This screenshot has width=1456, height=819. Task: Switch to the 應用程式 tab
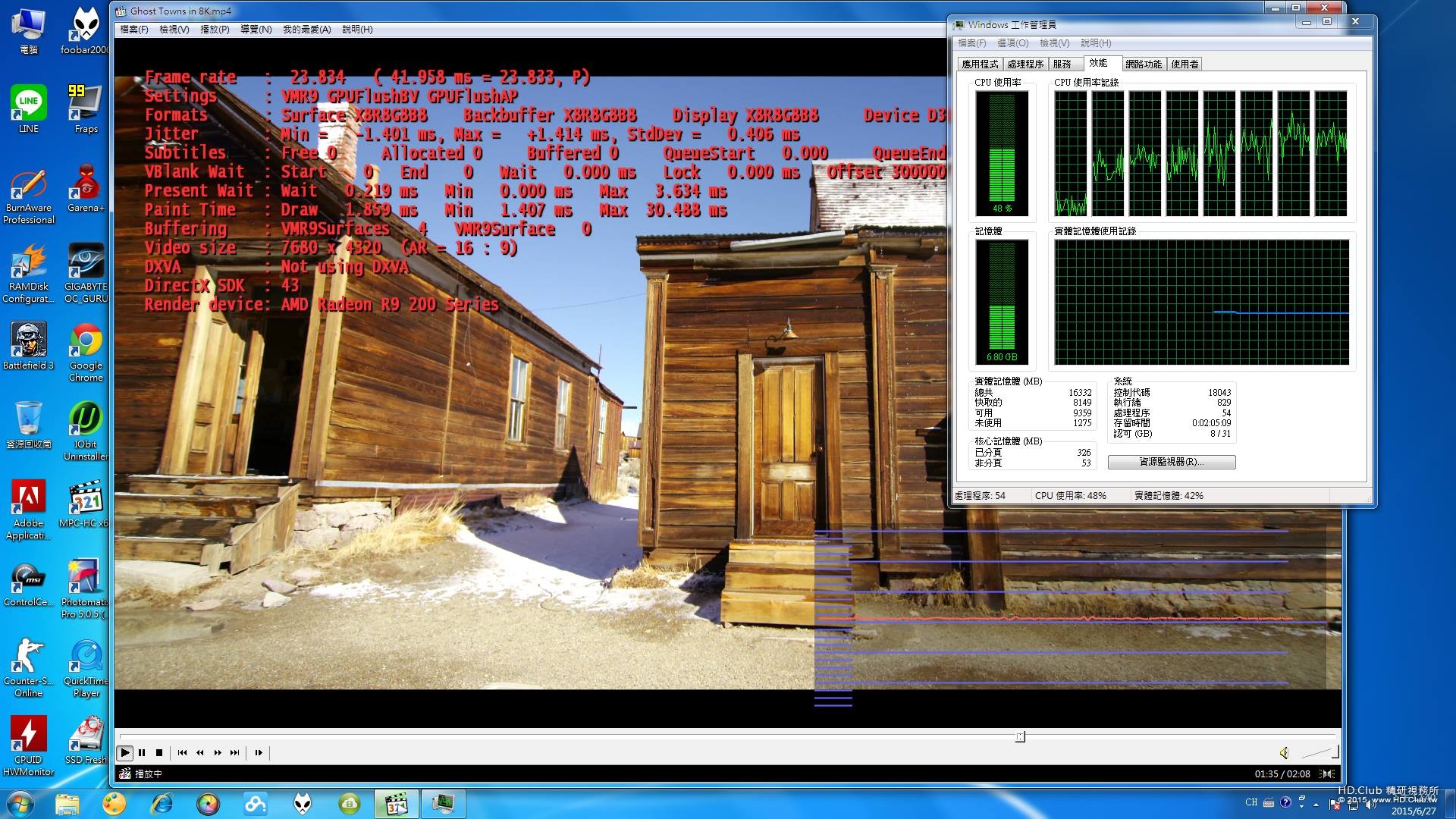coord(980,64)
